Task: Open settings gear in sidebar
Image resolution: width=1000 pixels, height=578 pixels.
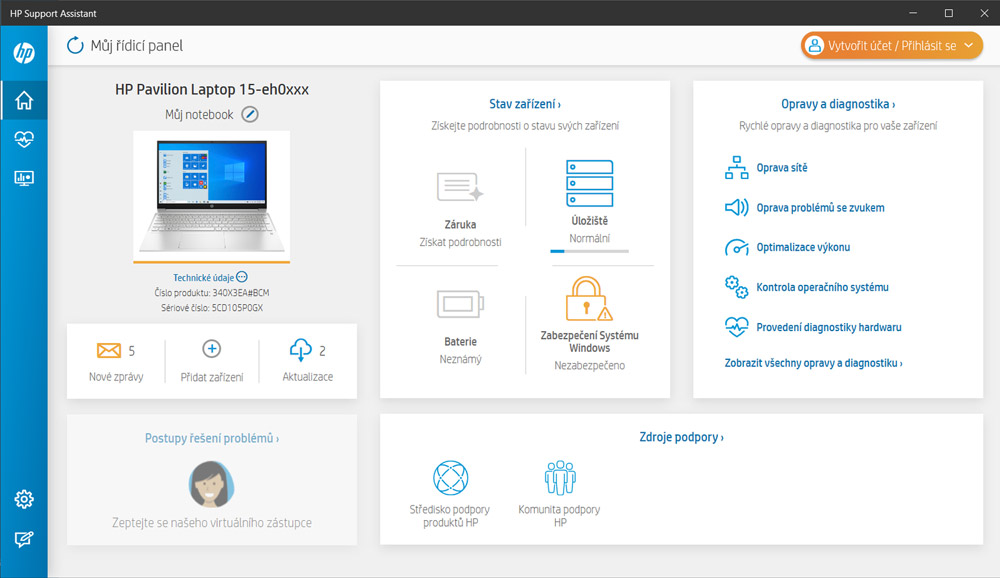Action: point(24,499)
